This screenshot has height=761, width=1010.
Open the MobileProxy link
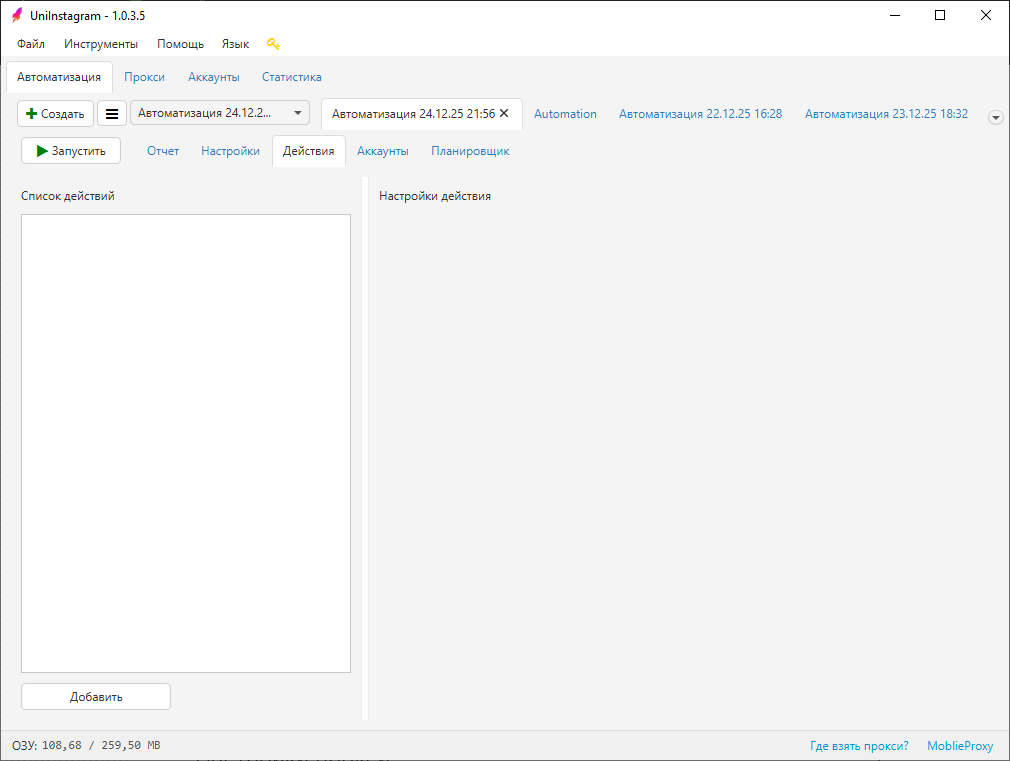[x=960, y=746]
